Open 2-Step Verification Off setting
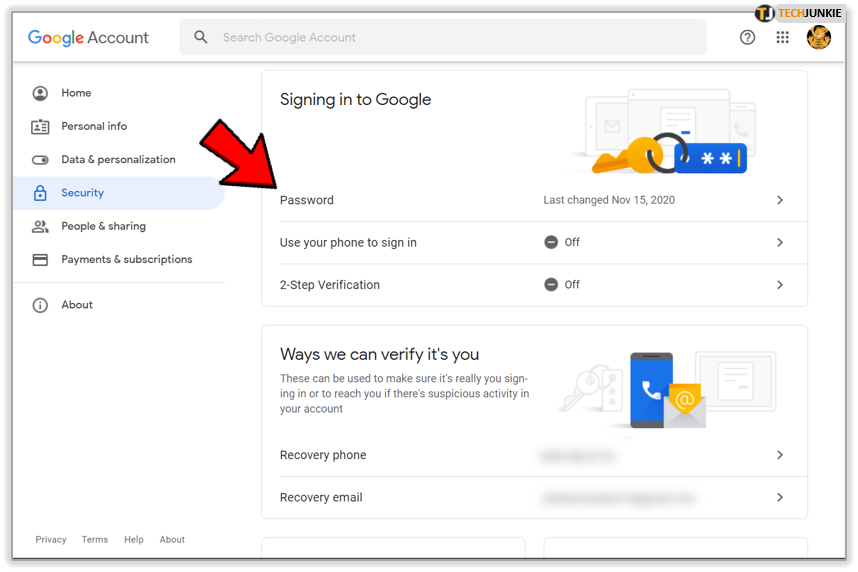The height and width of the screenshot is (572, 858). pyautogui.click(x=561, y=285)
